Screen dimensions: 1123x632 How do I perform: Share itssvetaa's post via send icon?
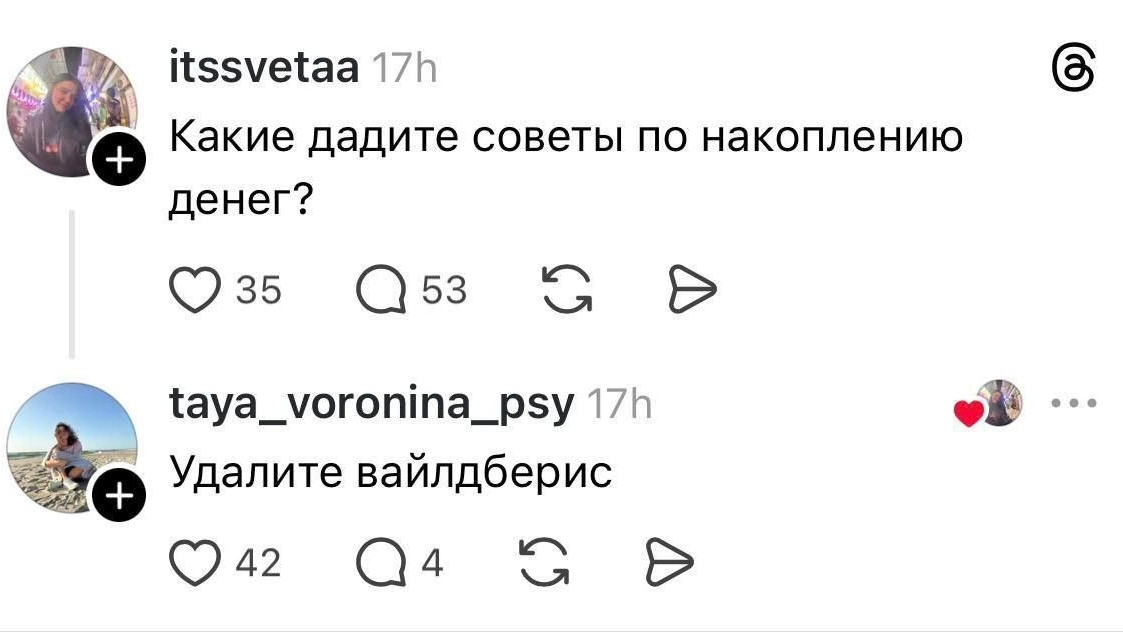[x=692, y=290]
